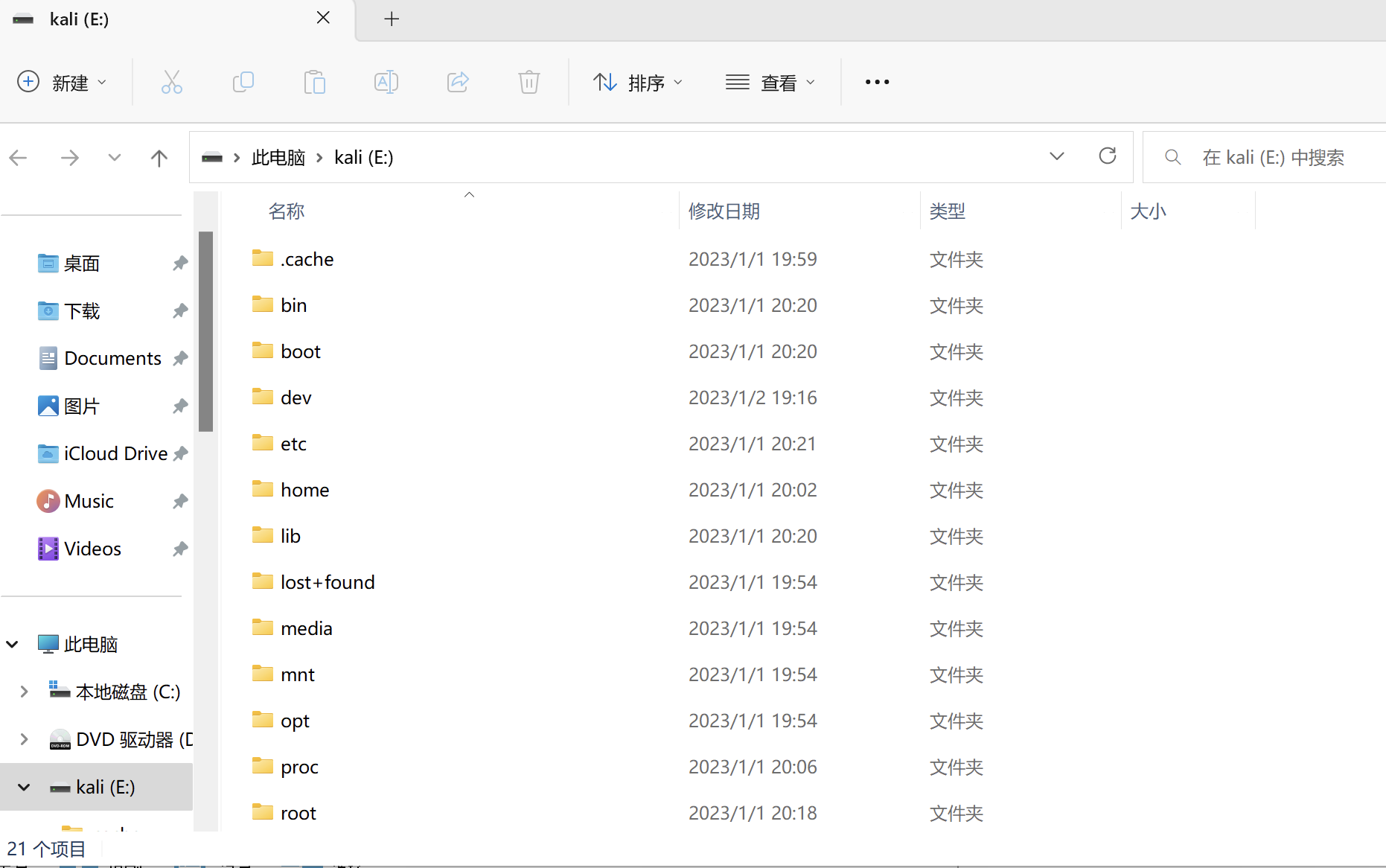Open Videos in quick access
Screen dimensions: 1386x868
pos(92,549)
